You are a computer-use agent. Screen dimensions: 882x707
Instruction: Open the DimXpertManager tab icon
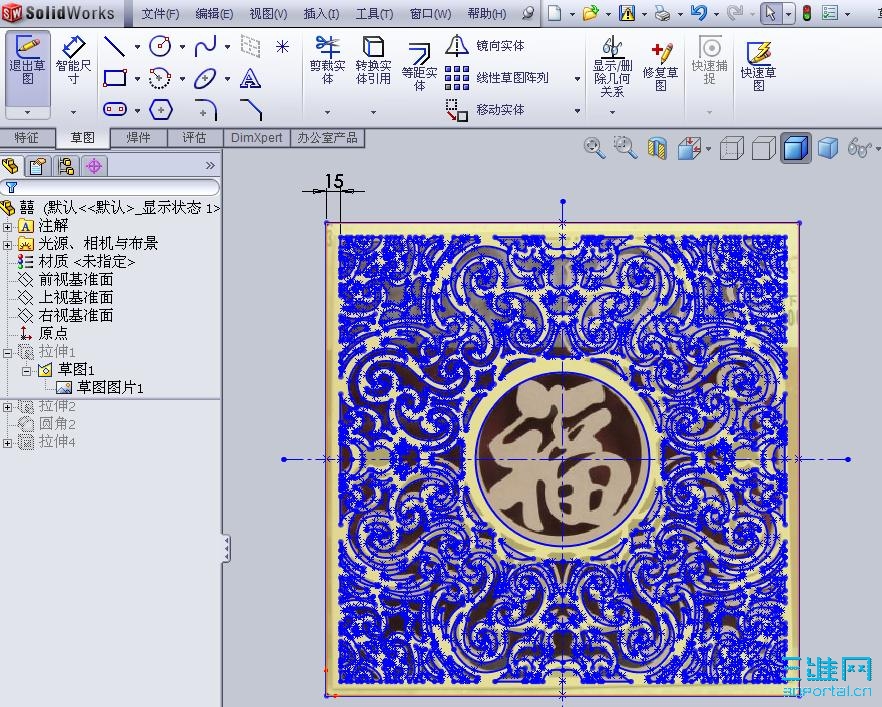tap(94, 166)
